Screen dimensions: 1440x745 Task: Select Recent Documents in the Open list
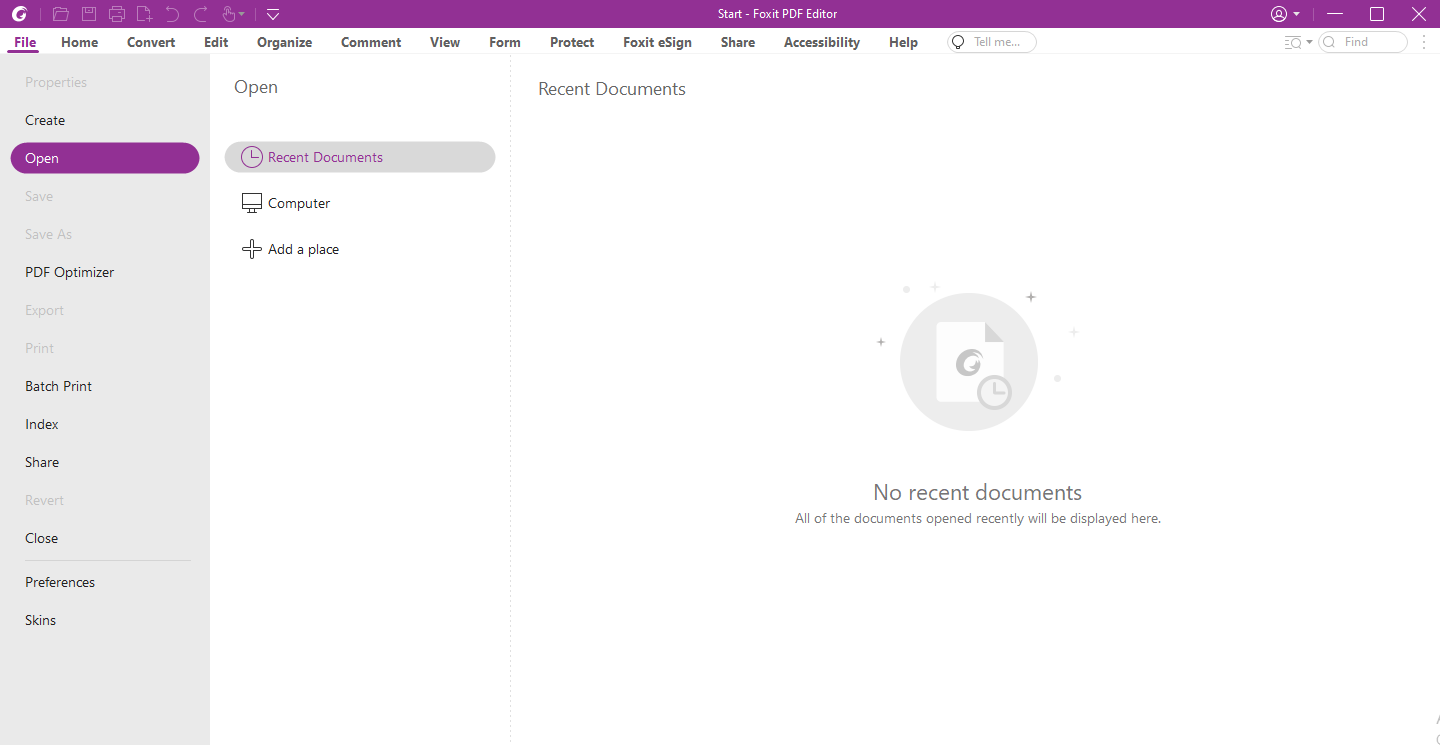(x=360, y=157)
